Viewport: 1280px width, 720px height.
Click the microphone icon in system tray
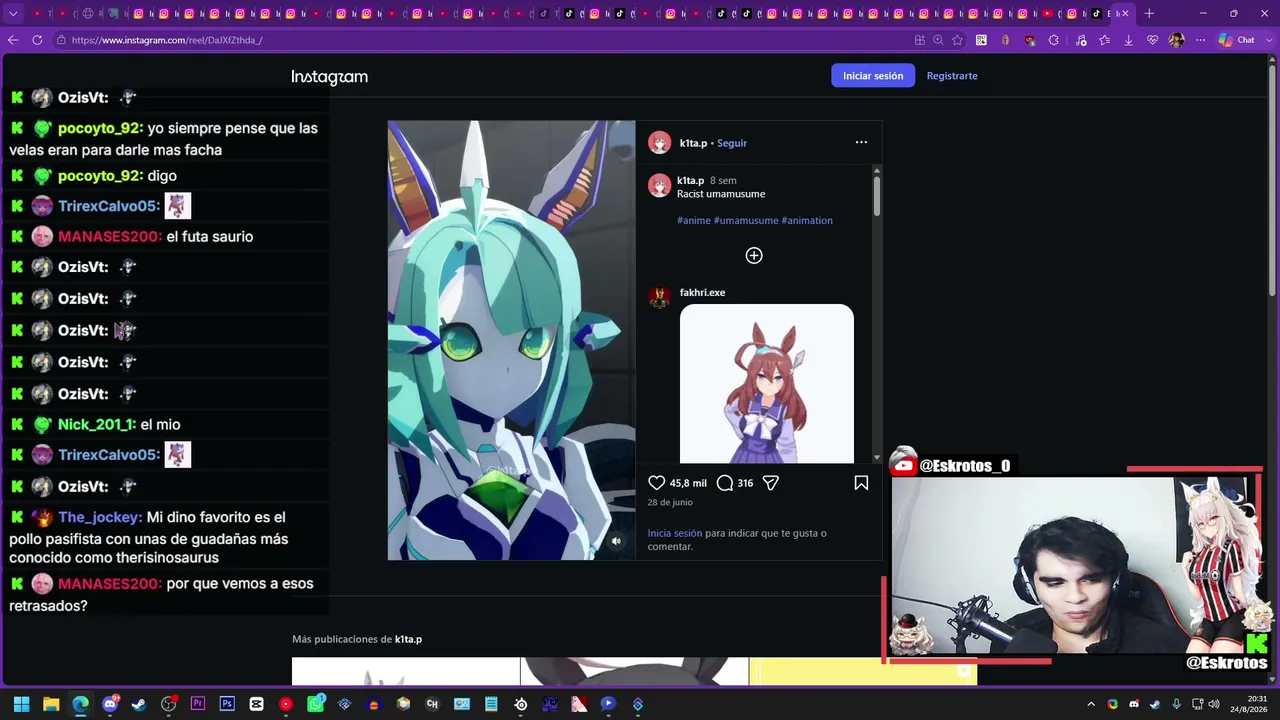tap(1176, 704)
